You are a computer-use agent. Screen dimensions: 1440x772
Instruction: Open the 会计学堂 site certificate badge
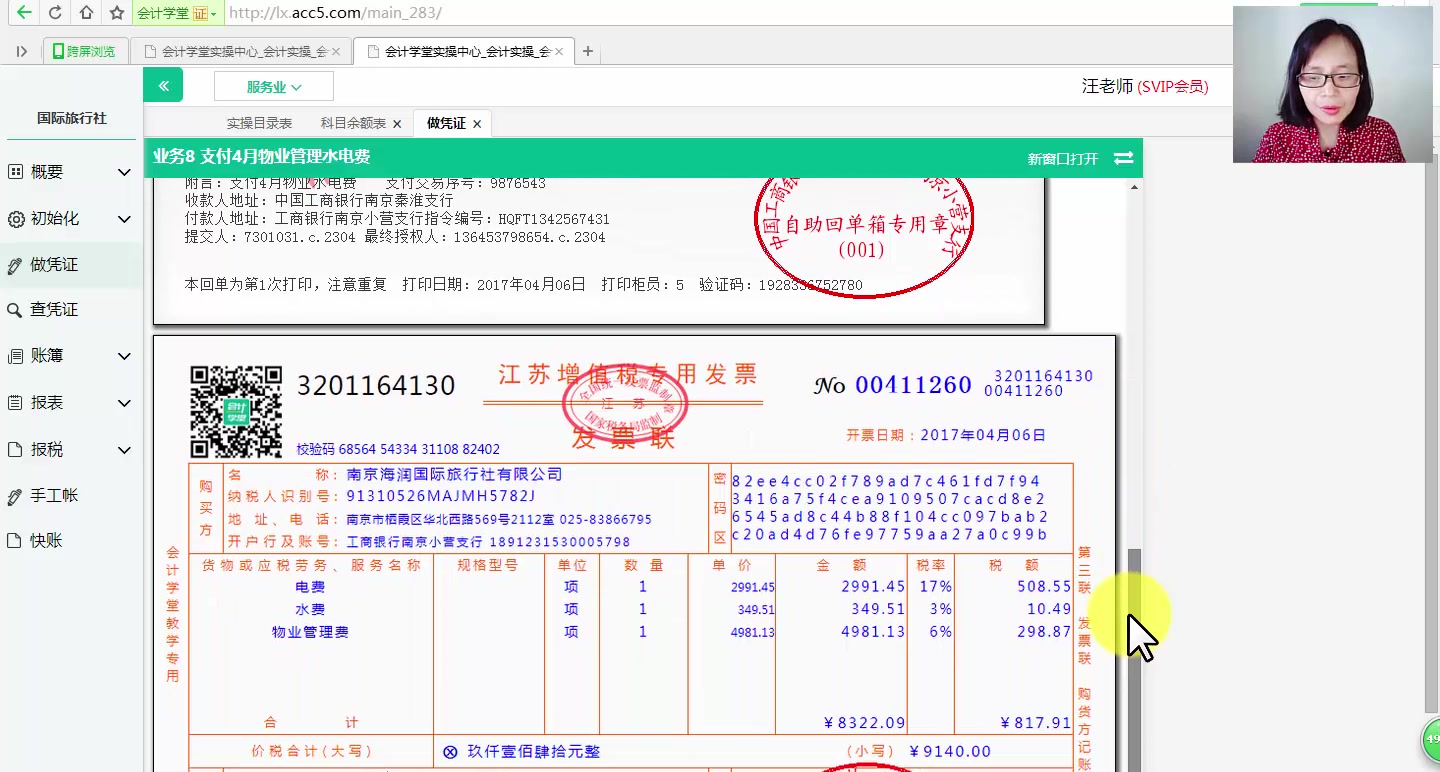[176, 13]
